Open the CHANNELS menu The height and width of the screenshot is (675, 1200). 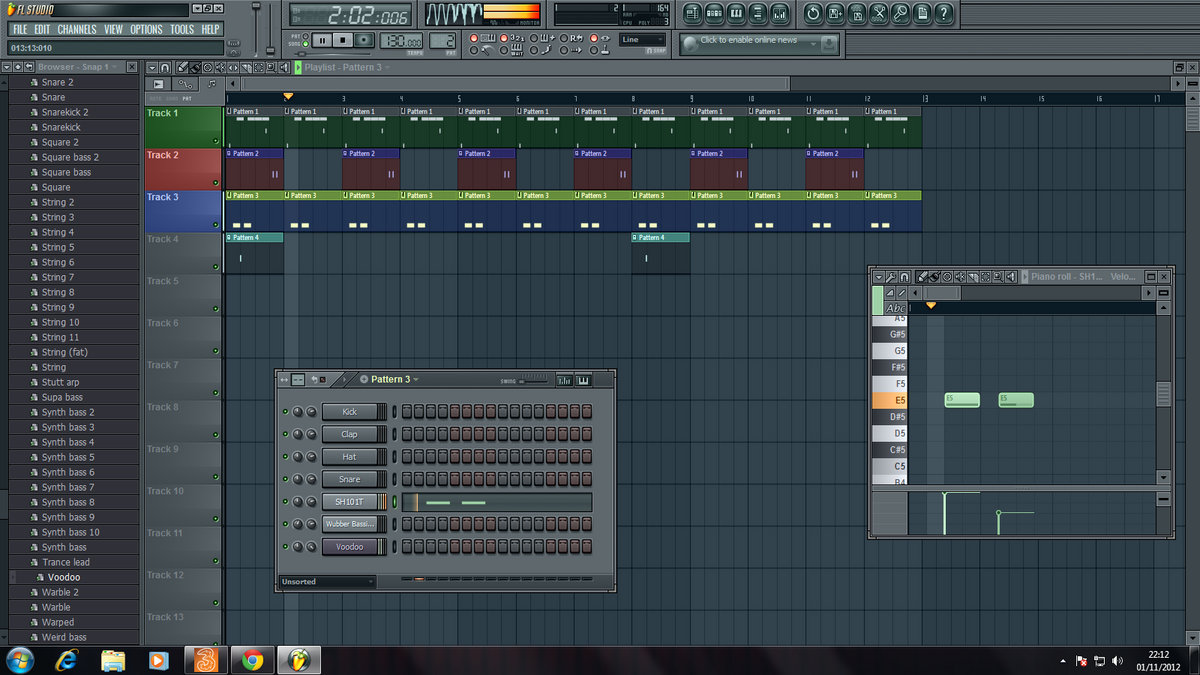77,30
